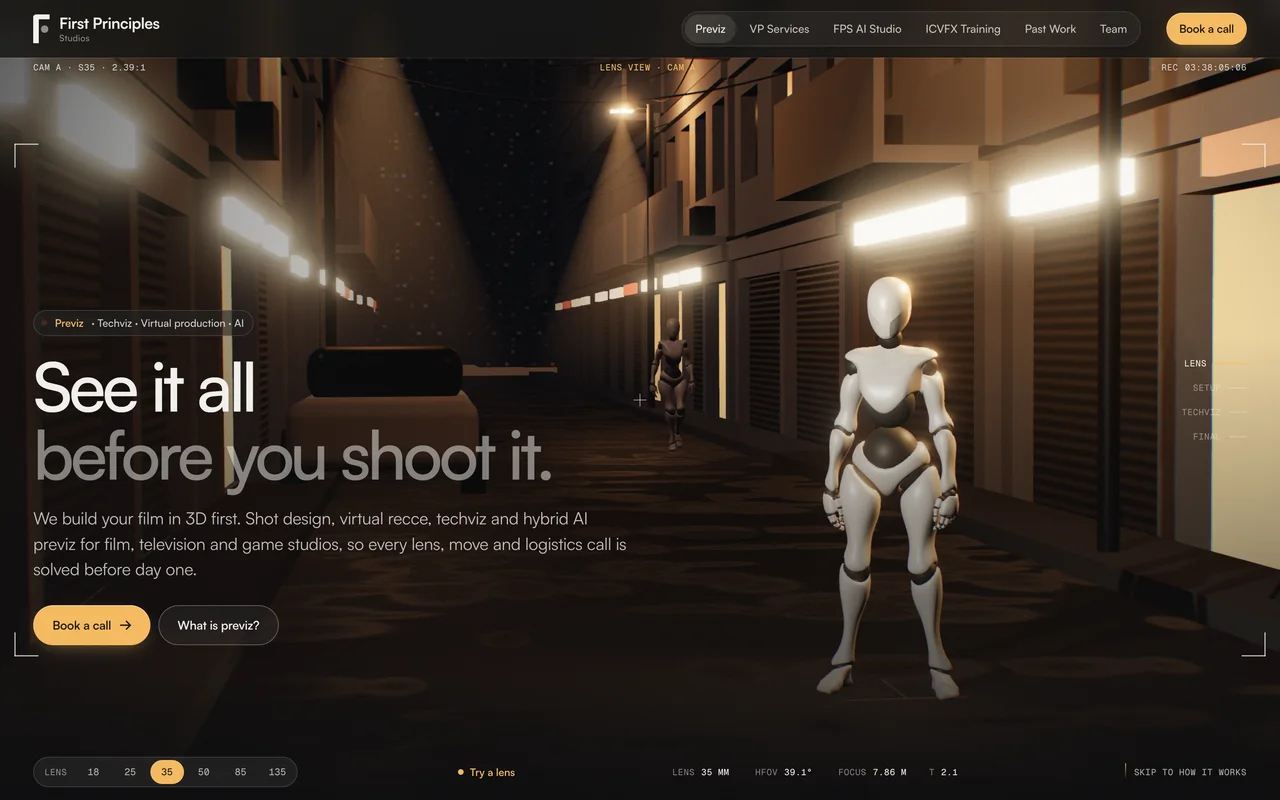Viewport: 1280px width, 800px height.
Task: Open the Team page
Action: [x=1113, y=29]
